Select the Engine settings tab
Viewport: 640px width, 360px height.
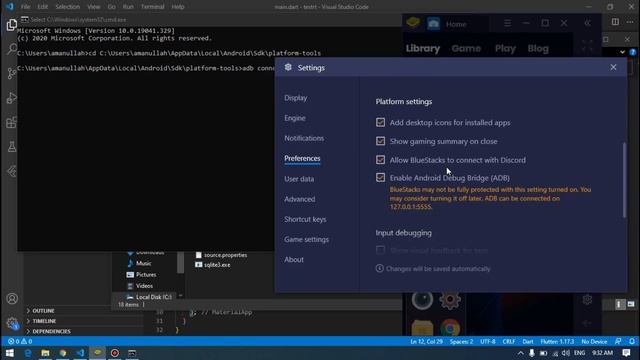[x=295, y=118]
